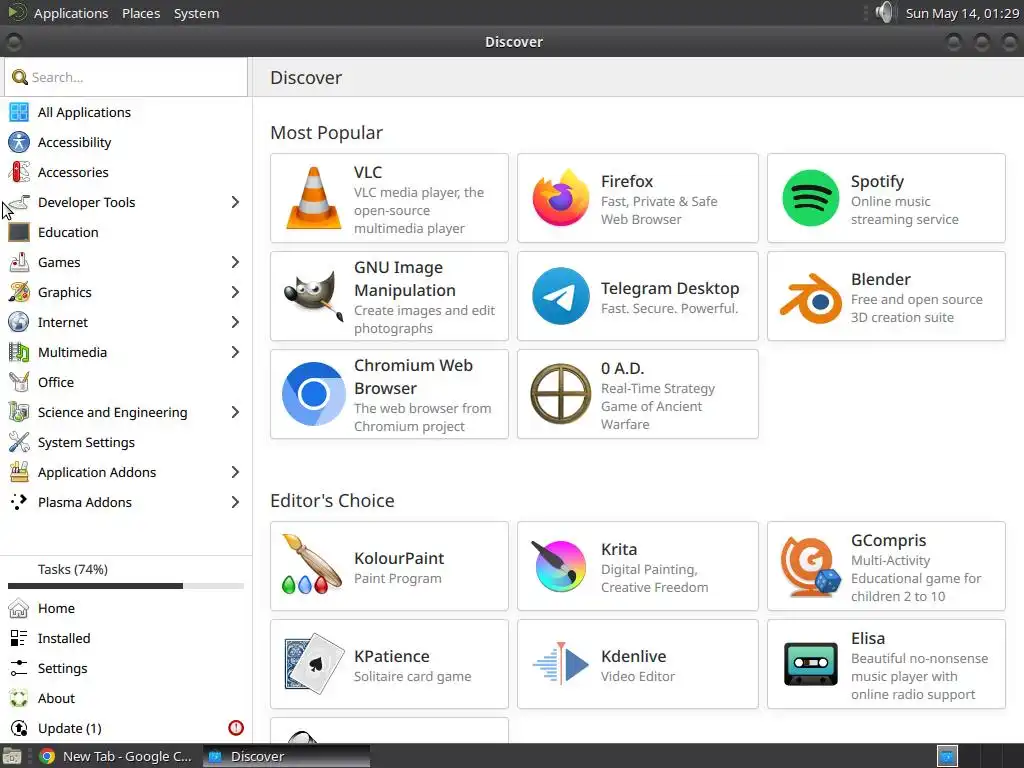
Task: Click the Home house icon
Action: [19, 608]
